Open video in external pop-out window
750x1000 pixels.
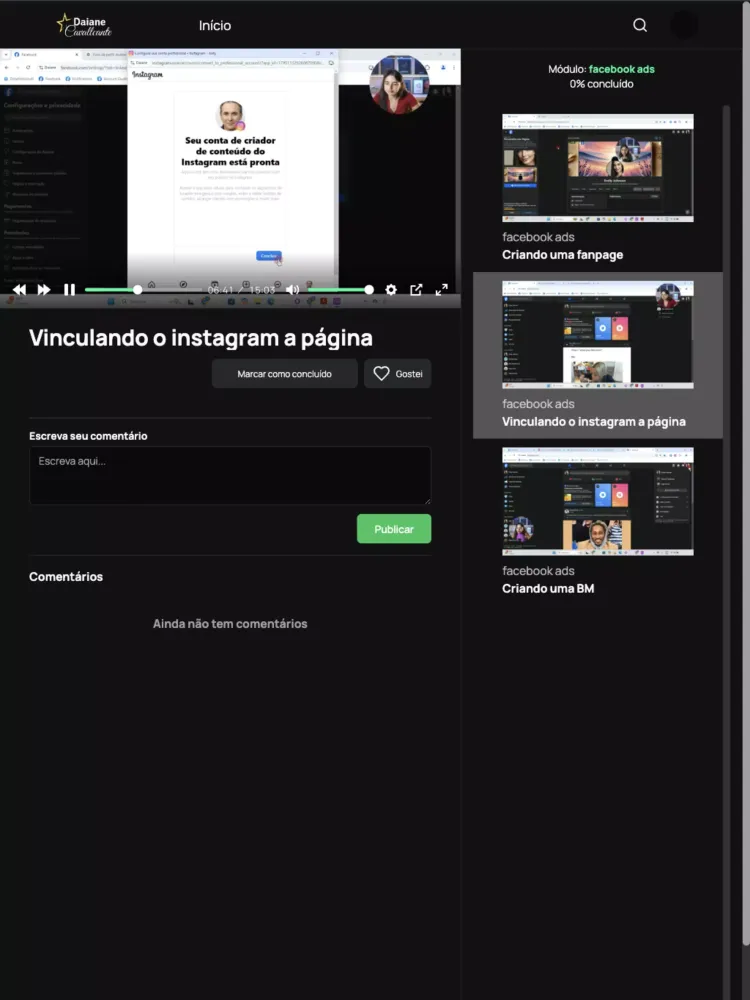[416, 290]
